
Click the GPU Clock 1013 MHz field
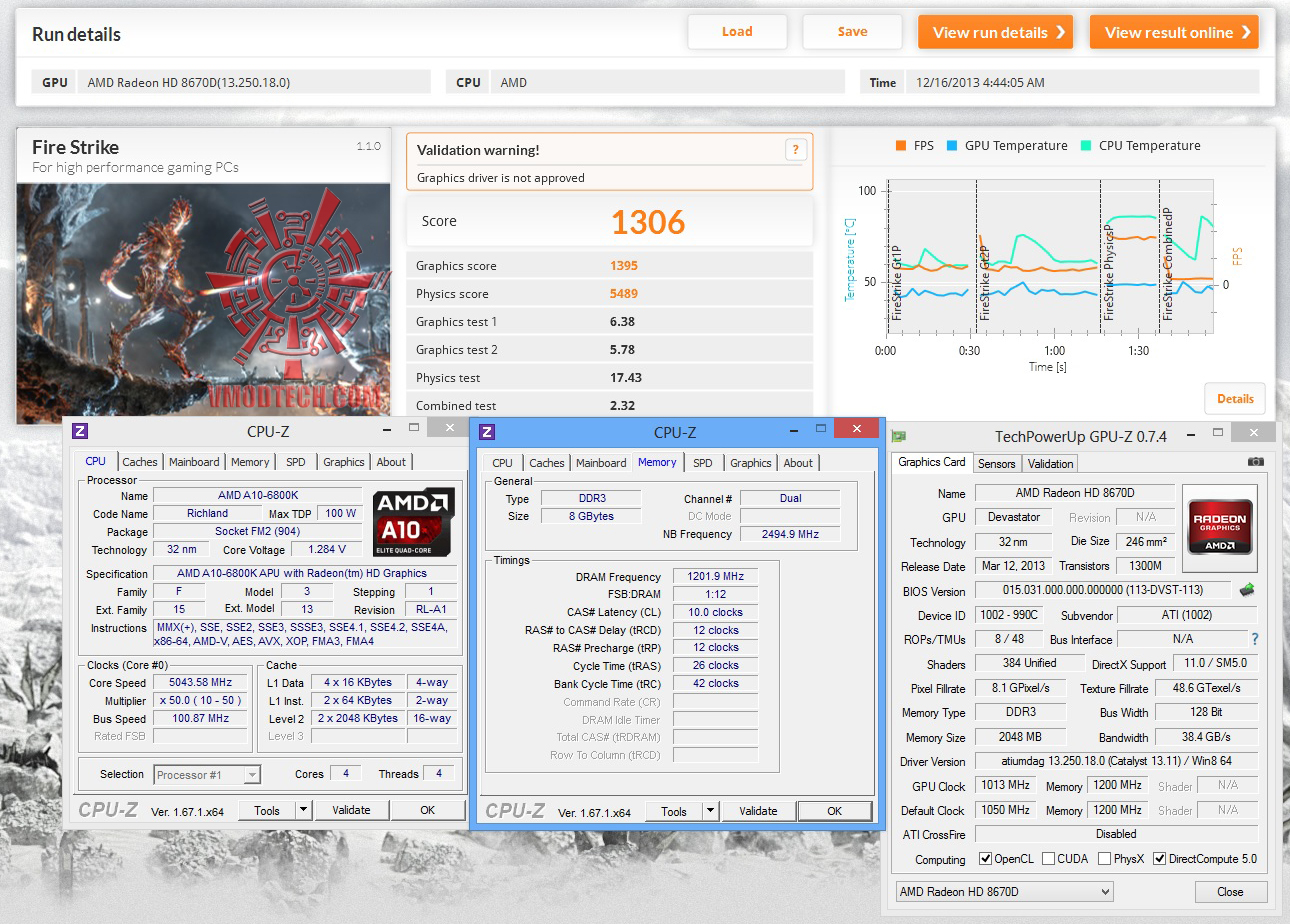pos(1007,786)
